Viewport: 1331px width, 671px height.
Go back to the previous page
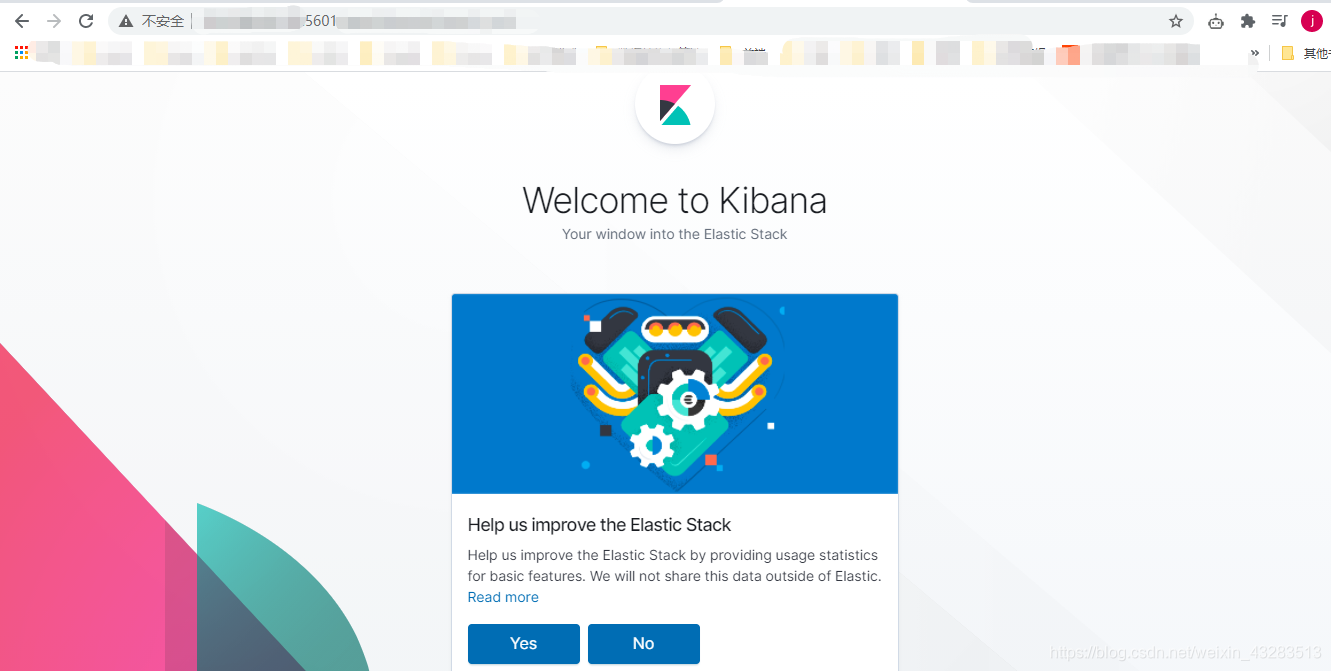pyautogui.click(x=22, y=21)
